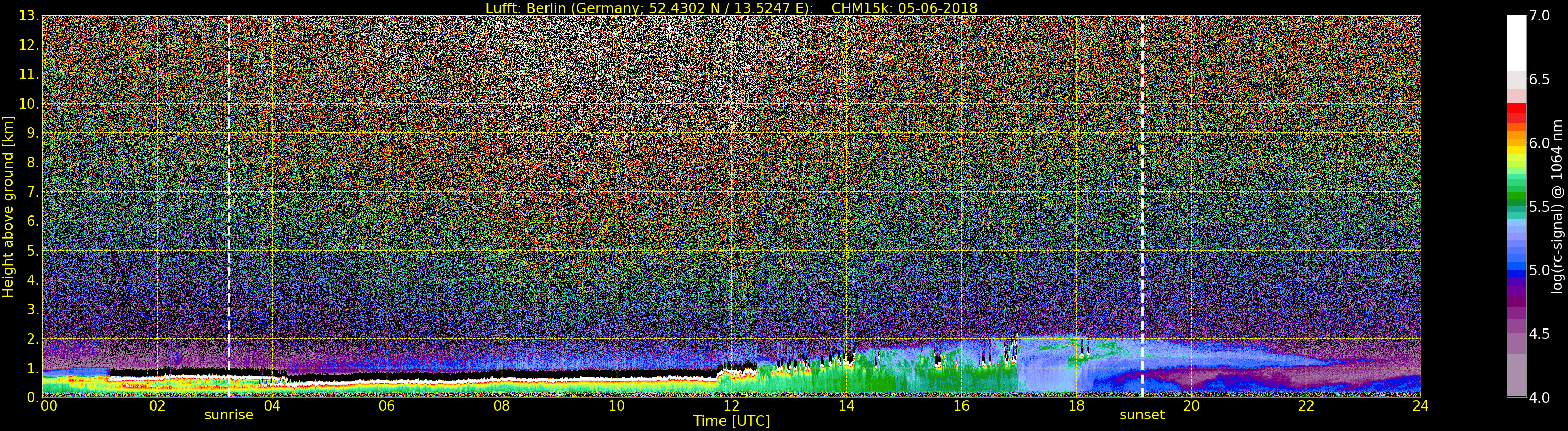Click the x-axis tick label '24'
The width and height of the screenshot is (1568, 431).
click(1420, 405)
